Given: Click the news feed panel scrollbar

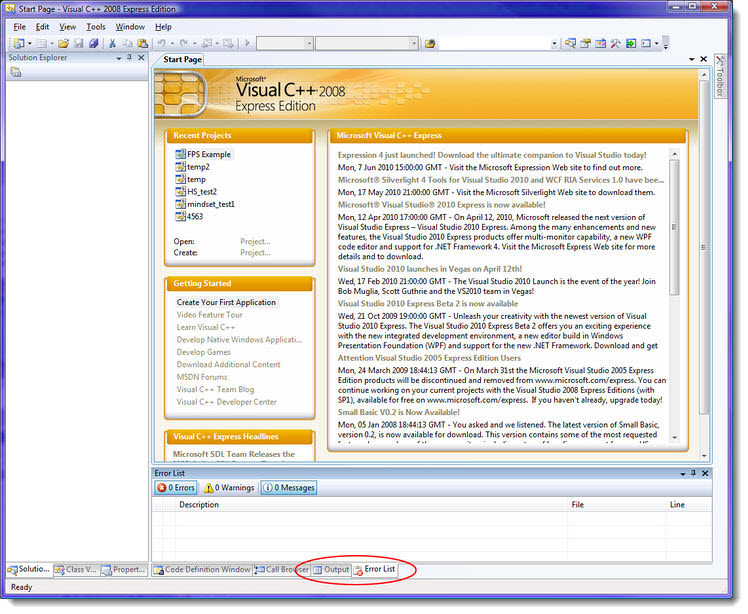Looking at the screenshot, I should [x=675, y=296].
